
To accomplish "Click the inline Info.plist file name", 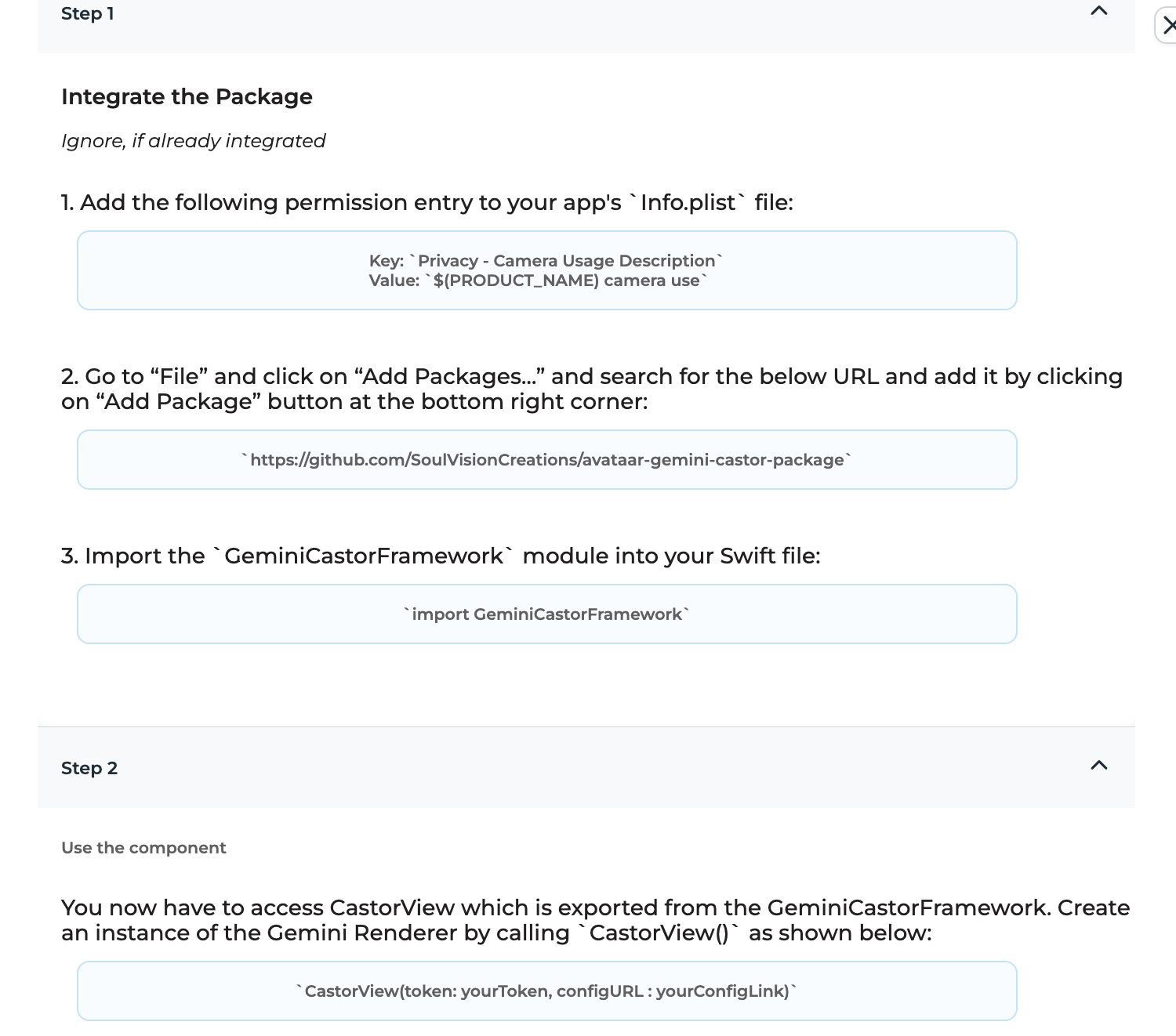I will [688, 203].
